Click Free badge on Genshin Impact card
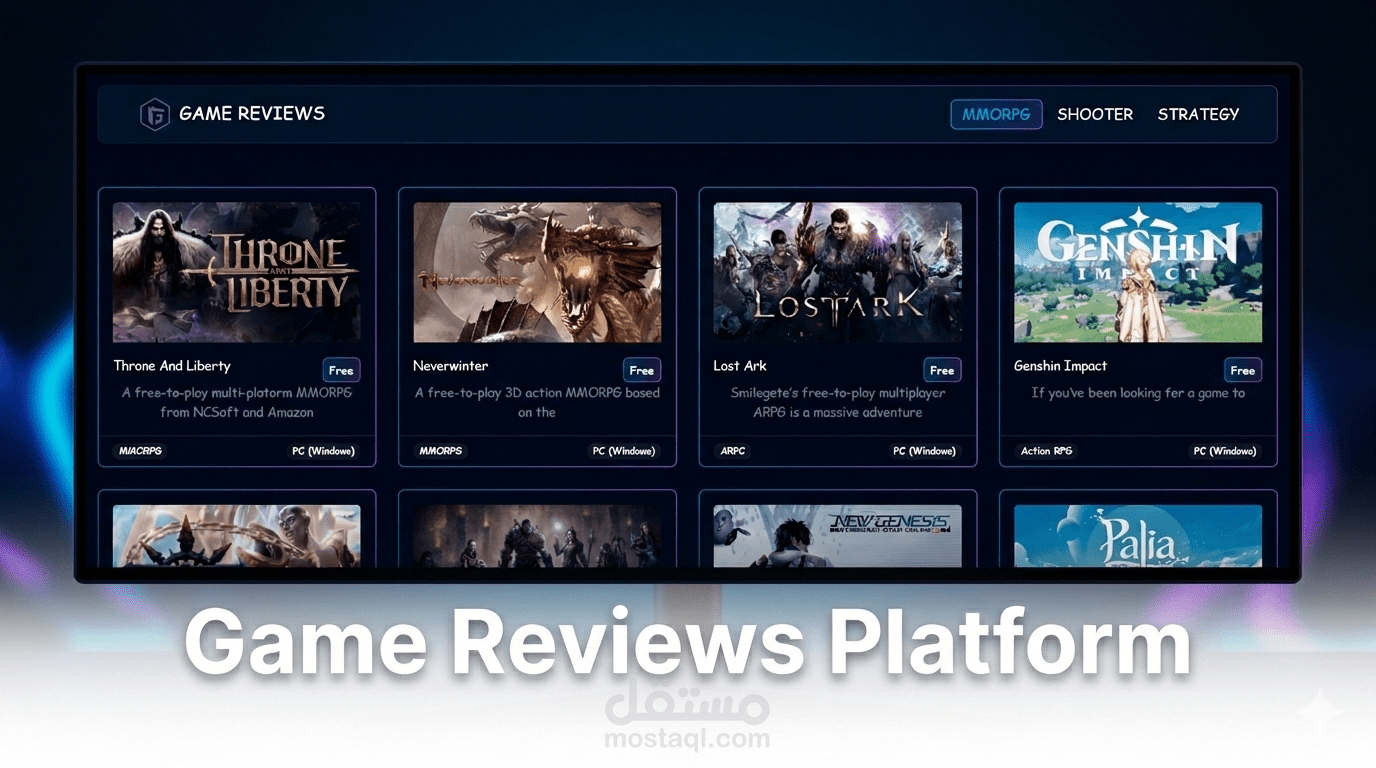The width and height of the screenshot is (1376, 768). (x=1243, y=370)
